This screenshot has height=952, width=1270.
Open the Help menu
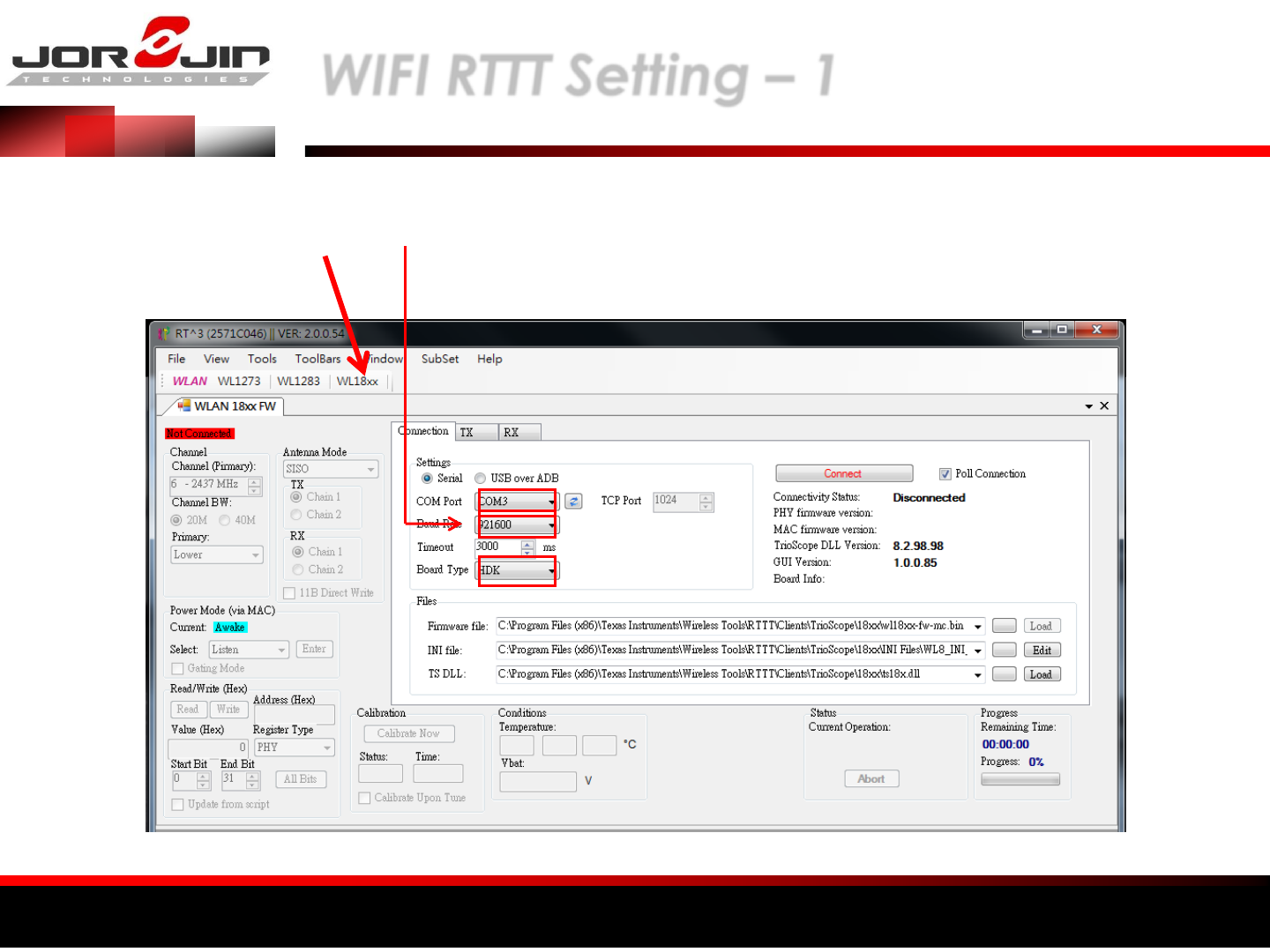pos(489,359)
